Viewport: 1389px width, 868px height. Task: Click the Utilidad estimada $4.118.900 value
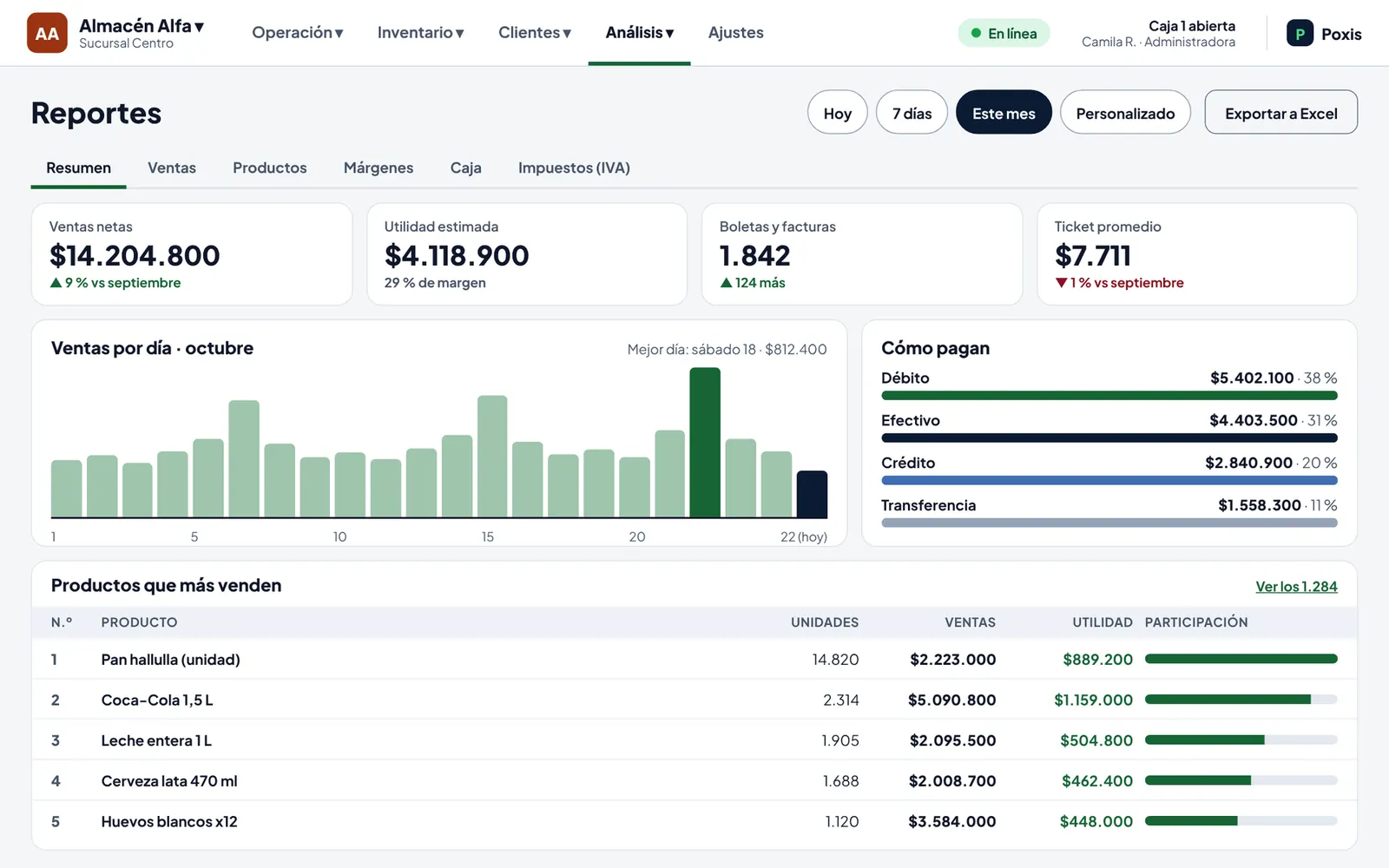point(457,256)
